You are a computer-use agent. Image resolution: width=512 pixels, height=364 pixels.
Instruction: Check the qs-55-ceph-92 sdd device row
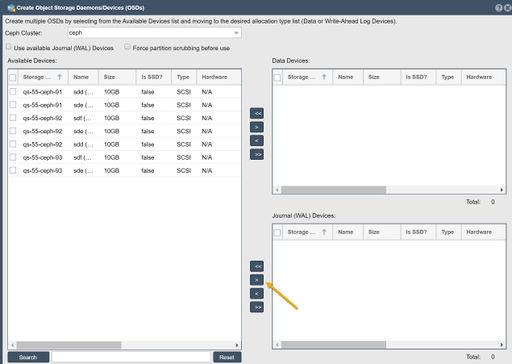point(13,144)
